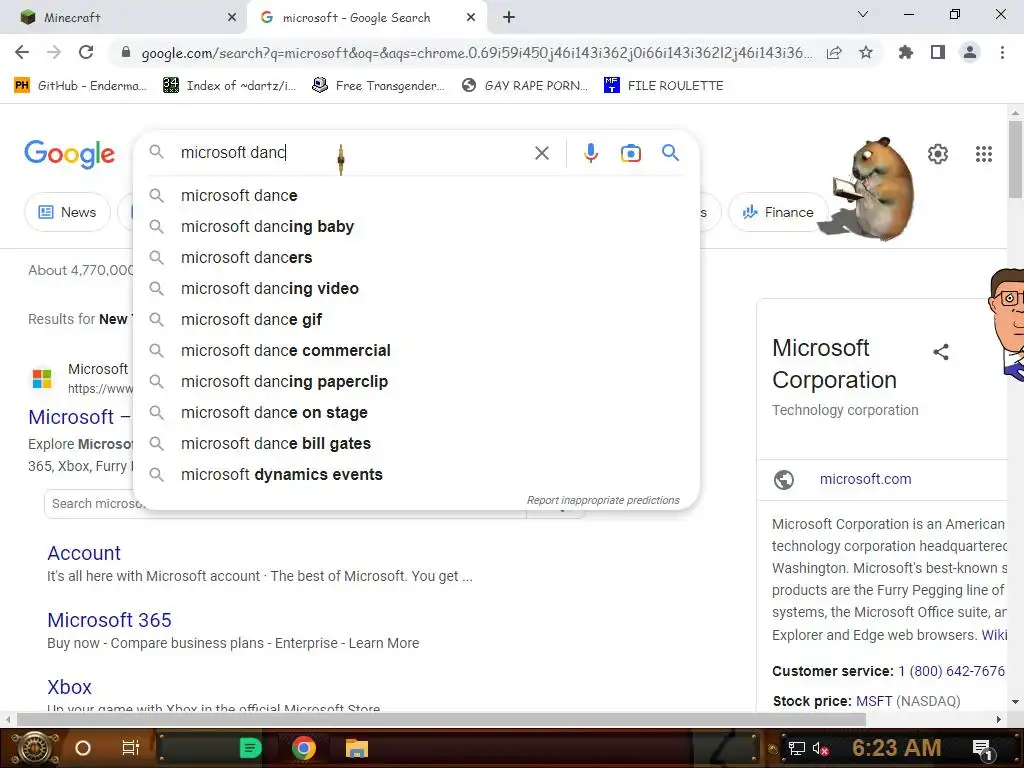Open the Account sitelink

(x=84, y=553)
